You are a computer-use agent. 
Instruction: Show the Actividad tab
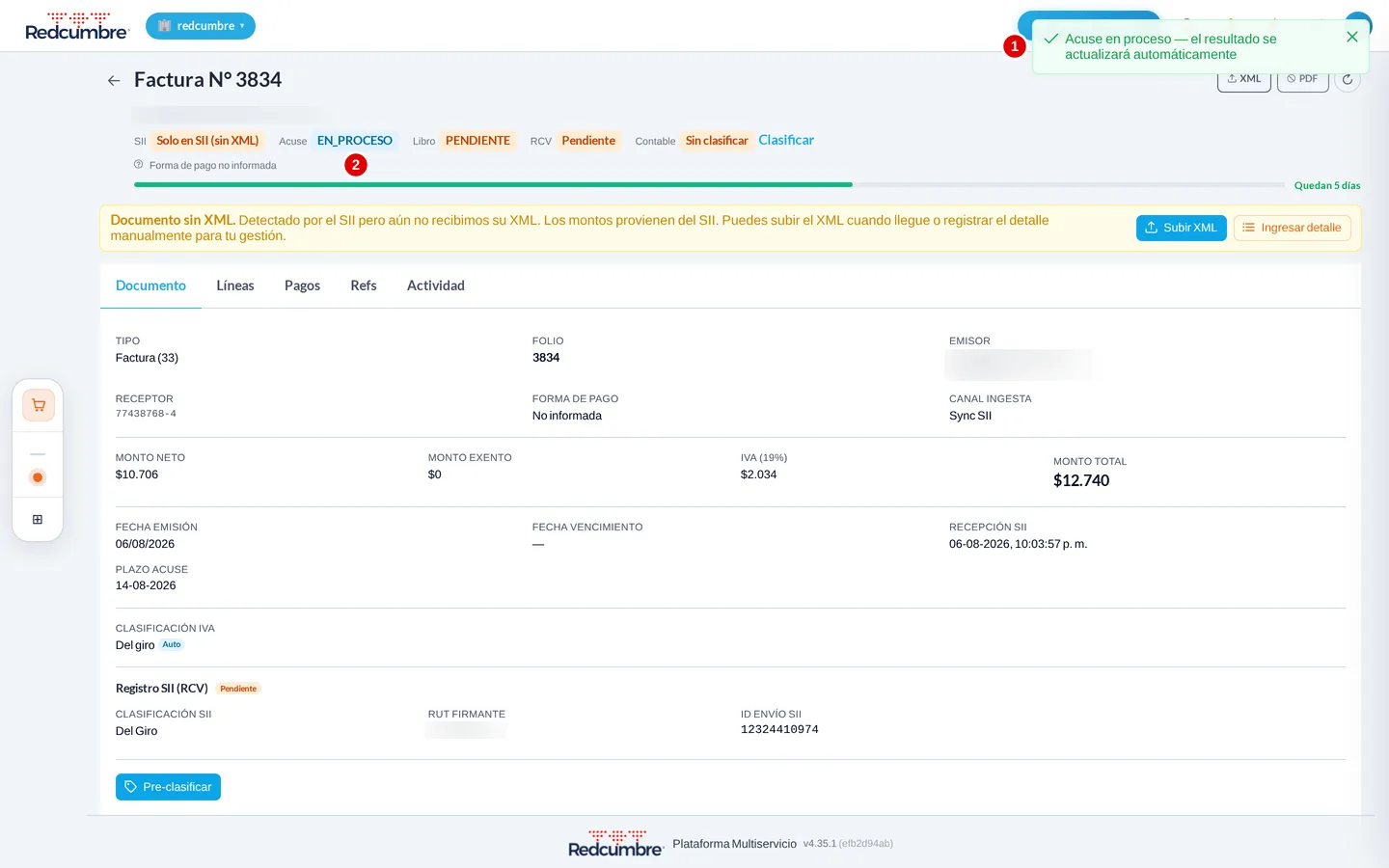pyautogui.click(x=436, y=285)
